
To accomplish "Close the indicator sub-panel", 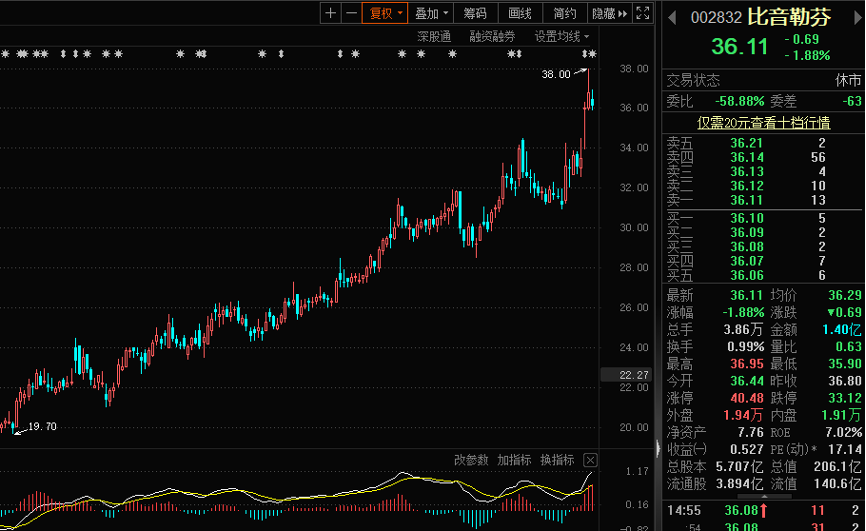I will tap(590, 460).
